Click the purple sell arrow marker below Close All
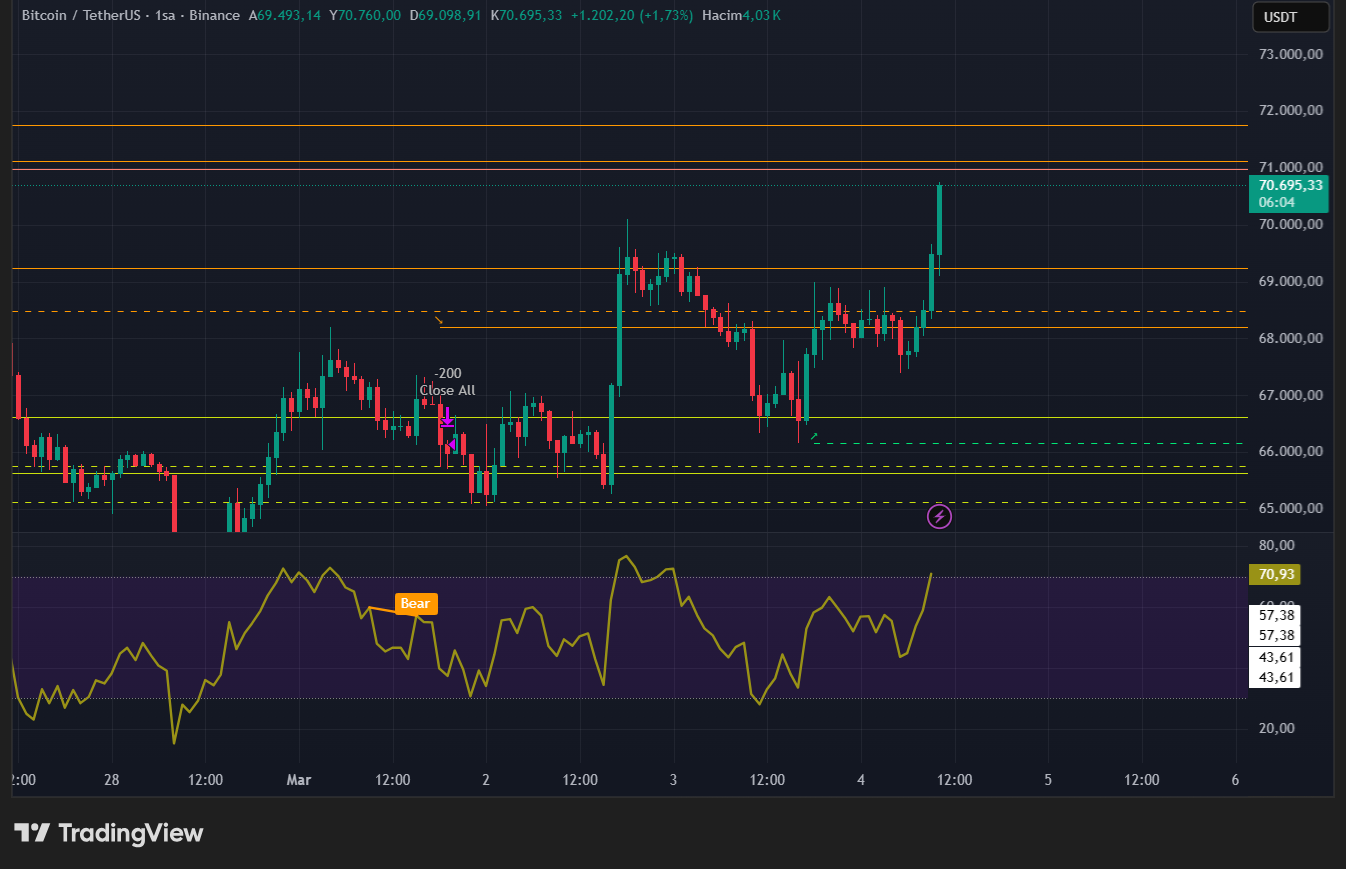 click(x=447, y=418)
